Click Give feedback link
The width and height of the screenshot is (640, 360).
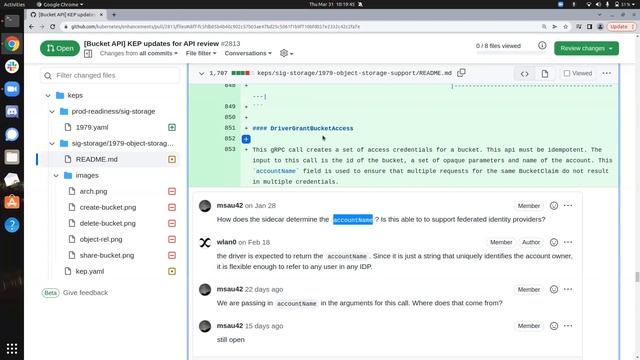click(85, 293)
